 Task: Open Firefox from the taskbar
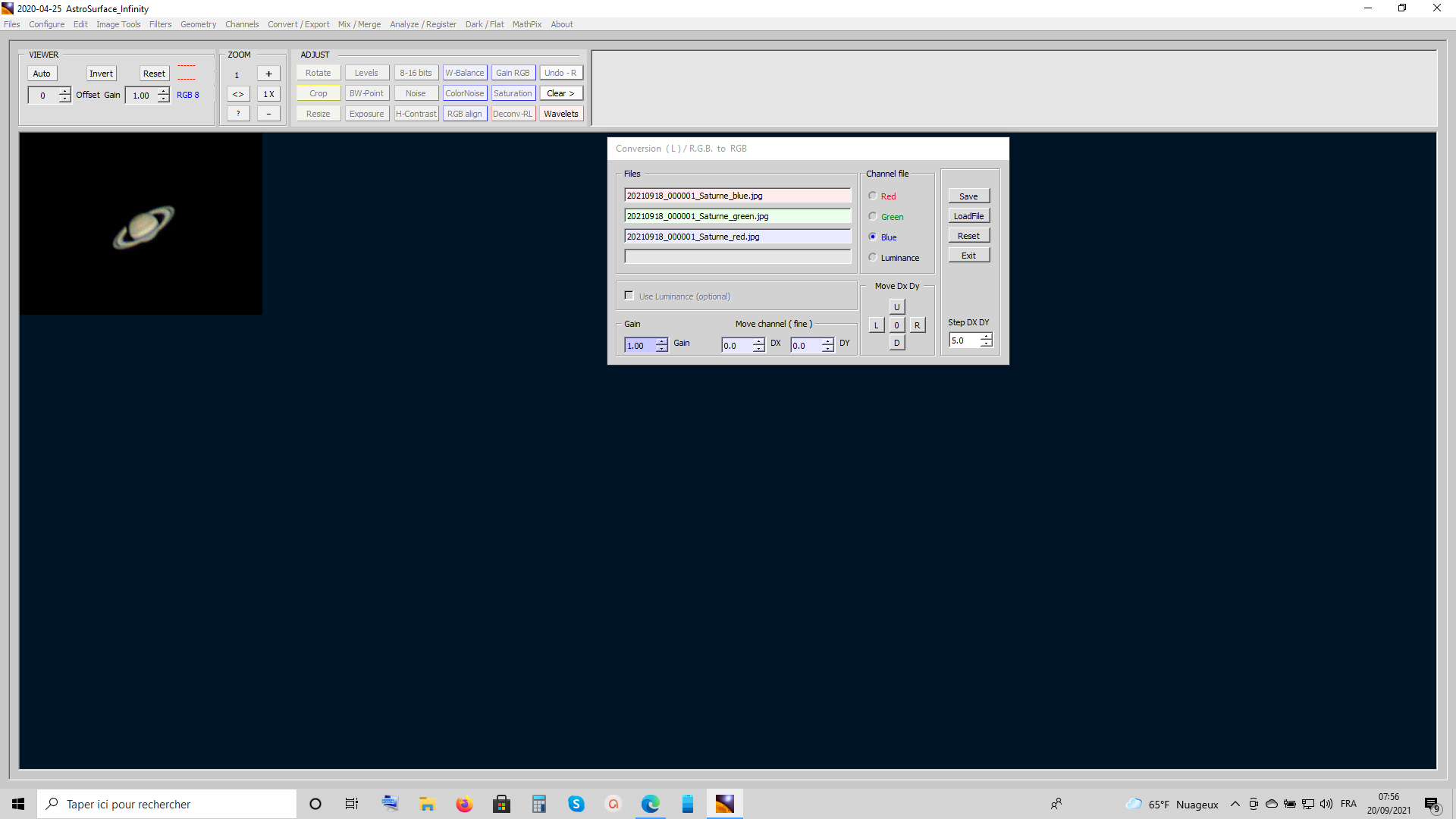464,804
